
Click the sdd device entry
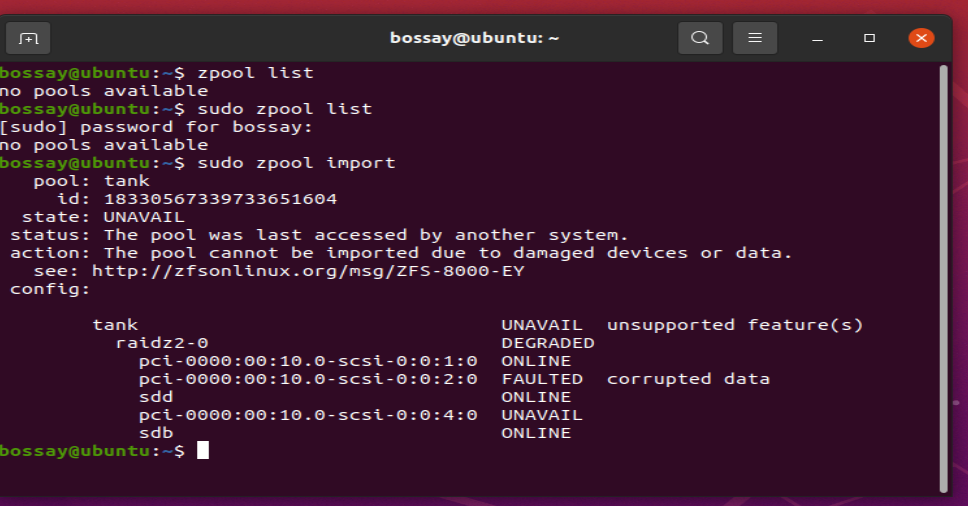(x=156, y=397)
